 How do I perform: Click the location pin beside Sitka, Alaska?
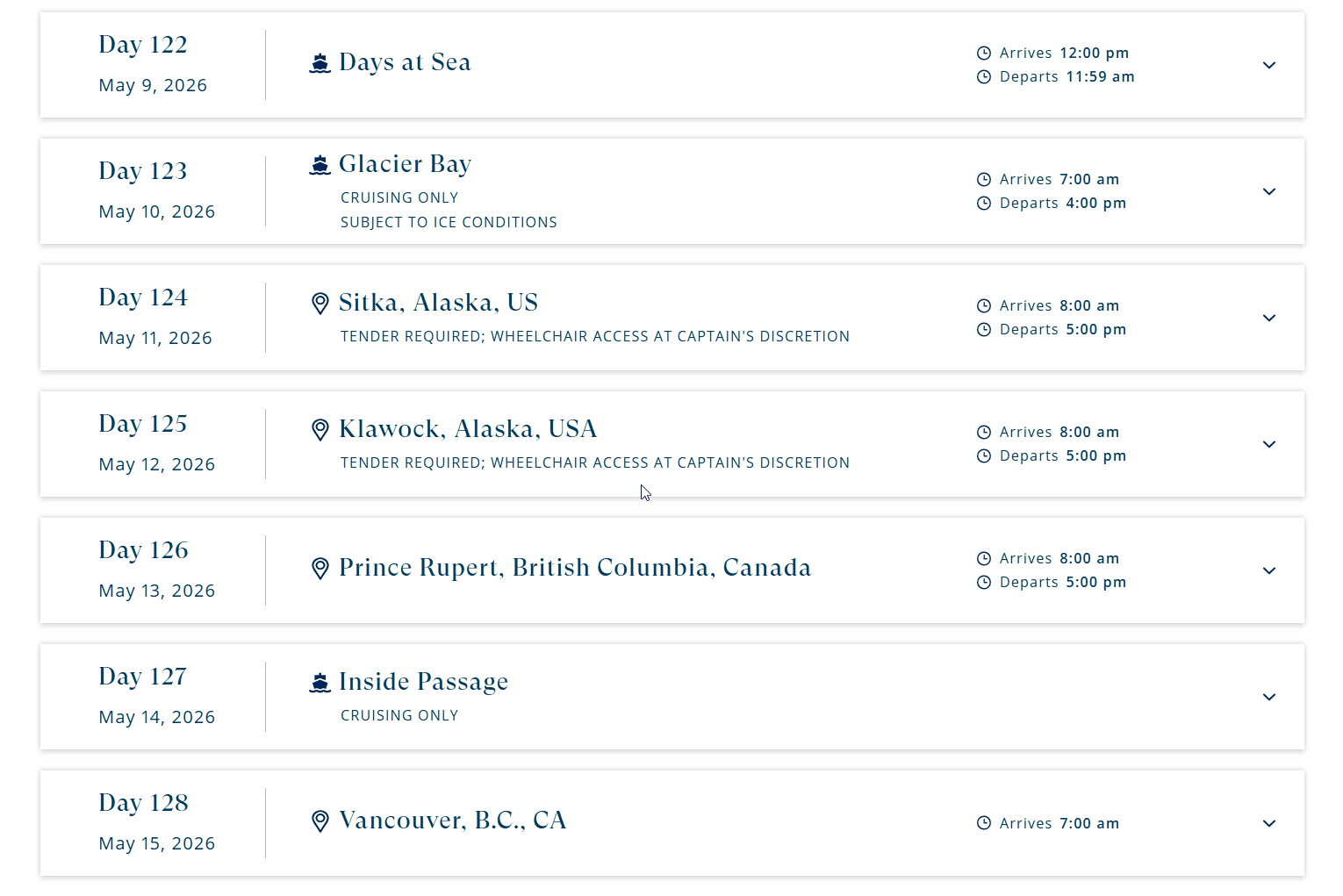(x=320, y=304)
